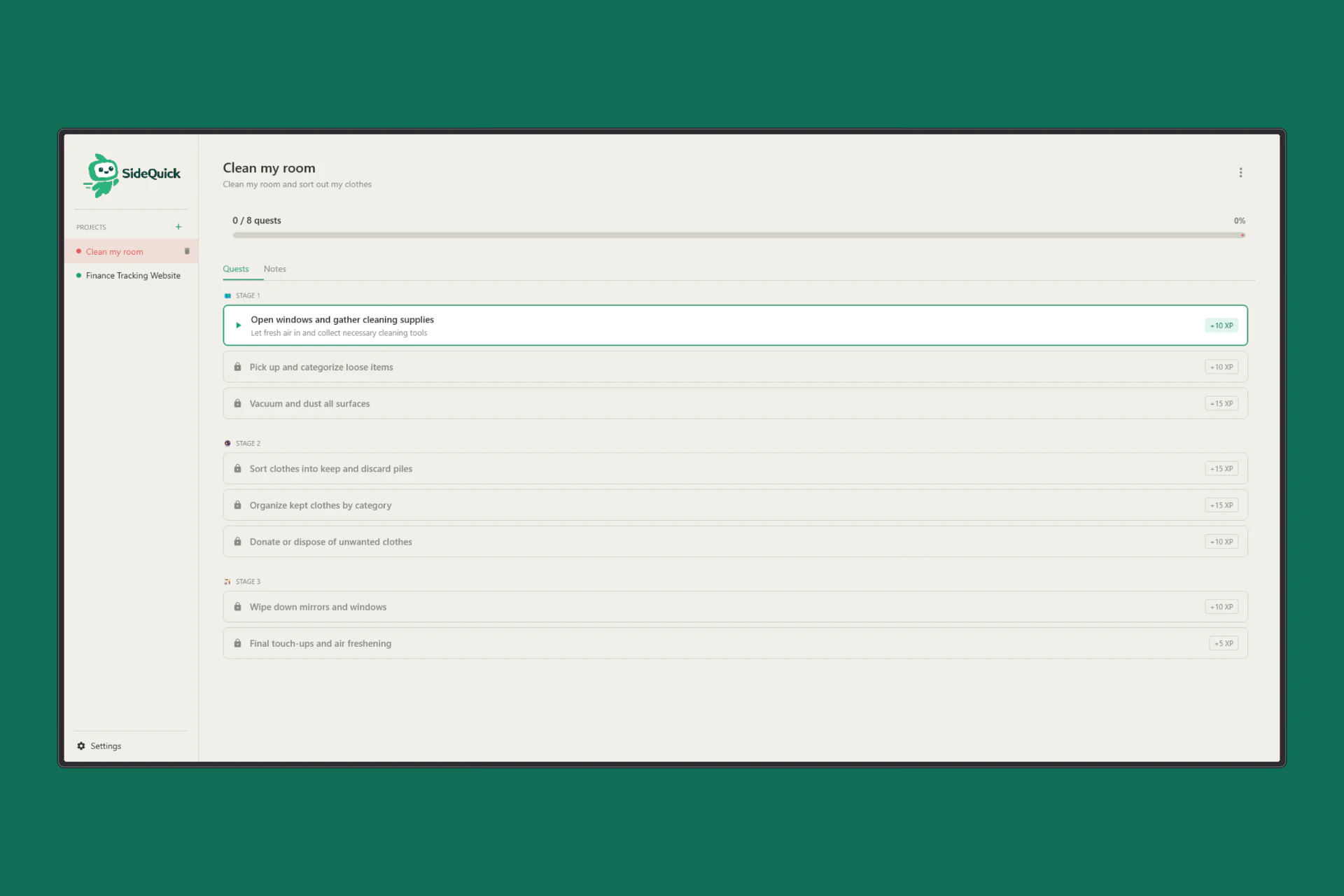Add a new project with plus icon
The width and height of the screenshot is (1344, 896).
click(x=178, y=227)
